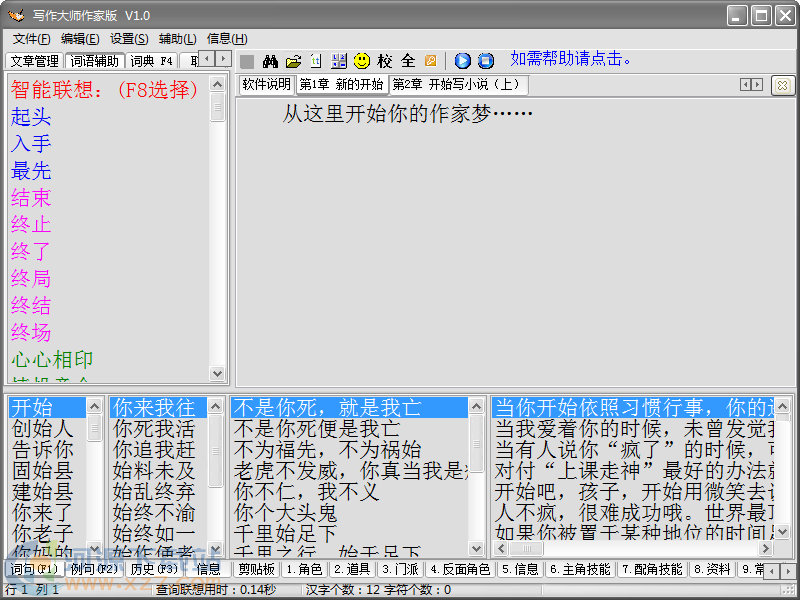Open the 设置(S) menu
Viewport: 800px width, 600px height.
129,39
